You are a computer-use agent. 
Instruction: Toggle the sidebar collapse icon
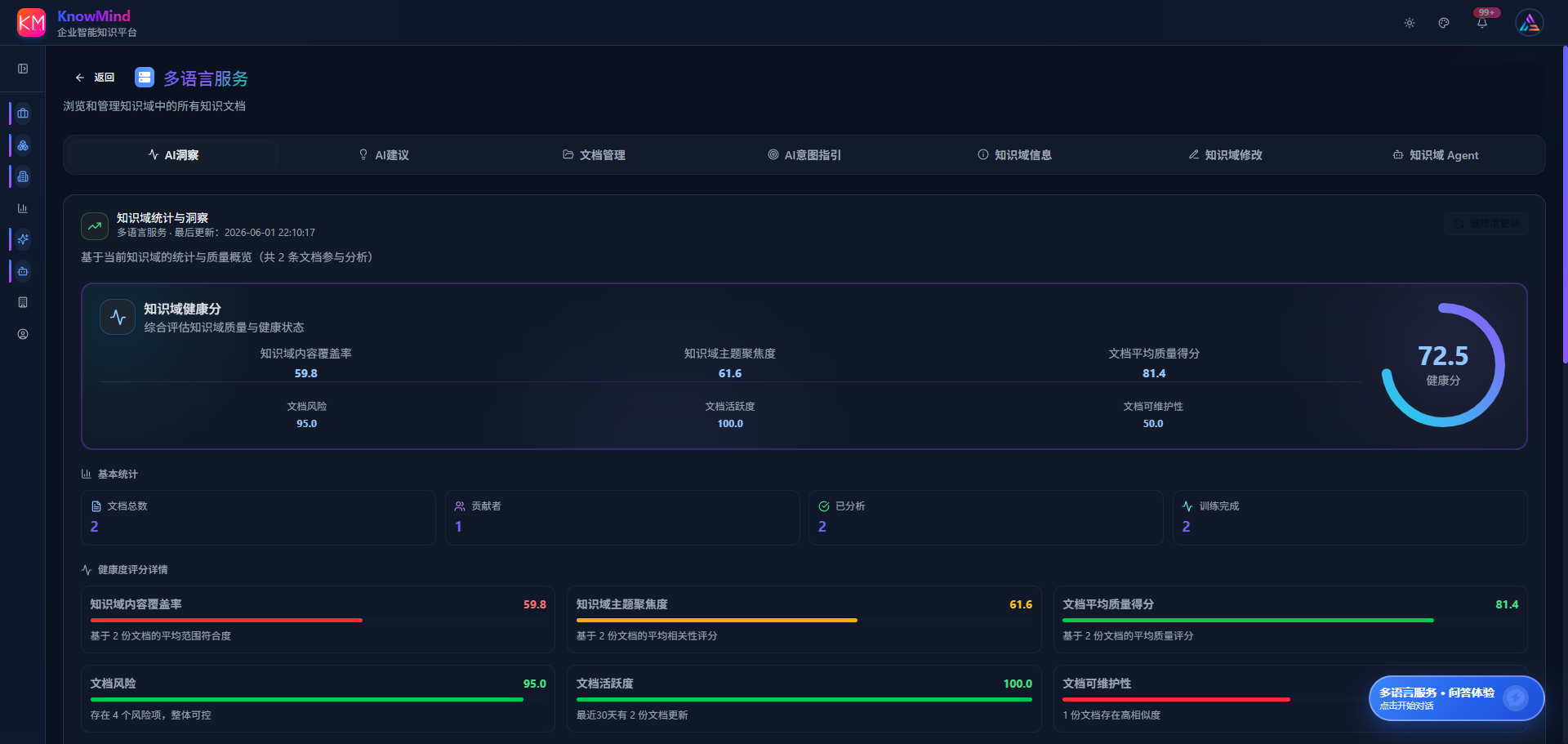click(x=23, y=69)
